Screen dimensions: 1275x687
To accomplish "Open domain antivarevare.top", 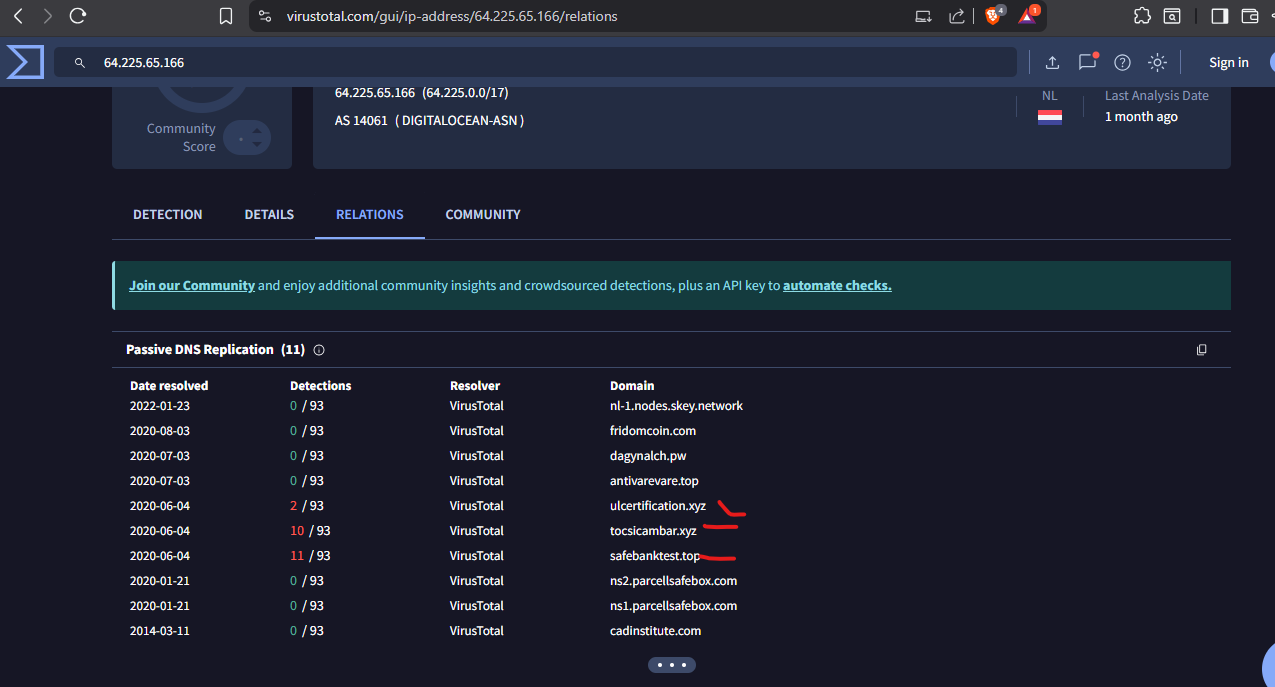I will 654,481.
